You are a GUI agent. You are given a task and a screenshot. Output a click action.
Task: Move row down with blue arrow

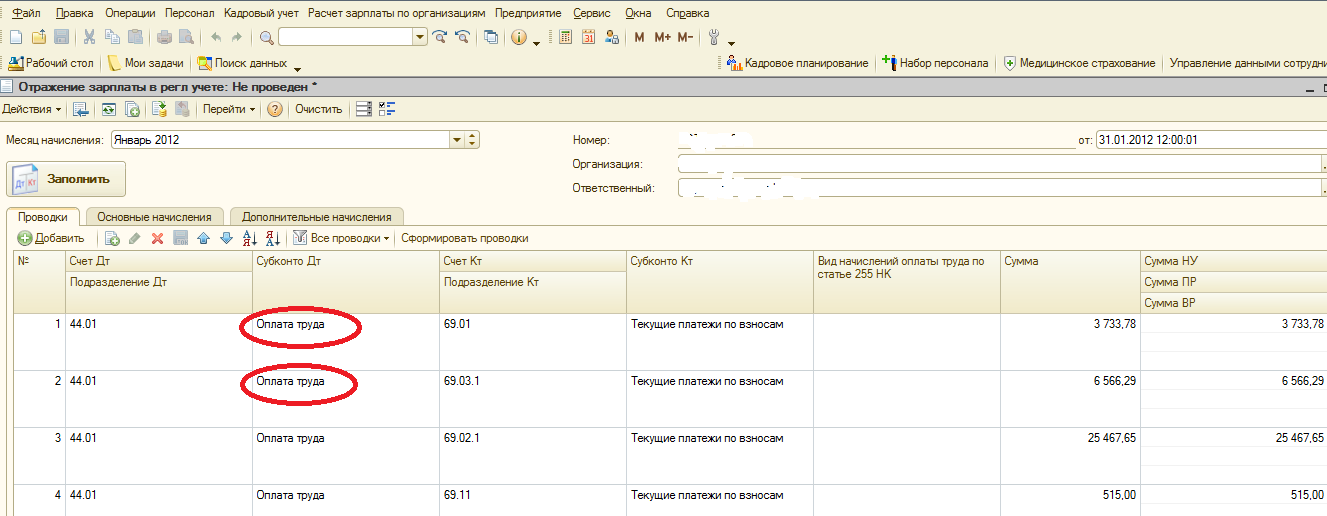(x=226, y=238)
